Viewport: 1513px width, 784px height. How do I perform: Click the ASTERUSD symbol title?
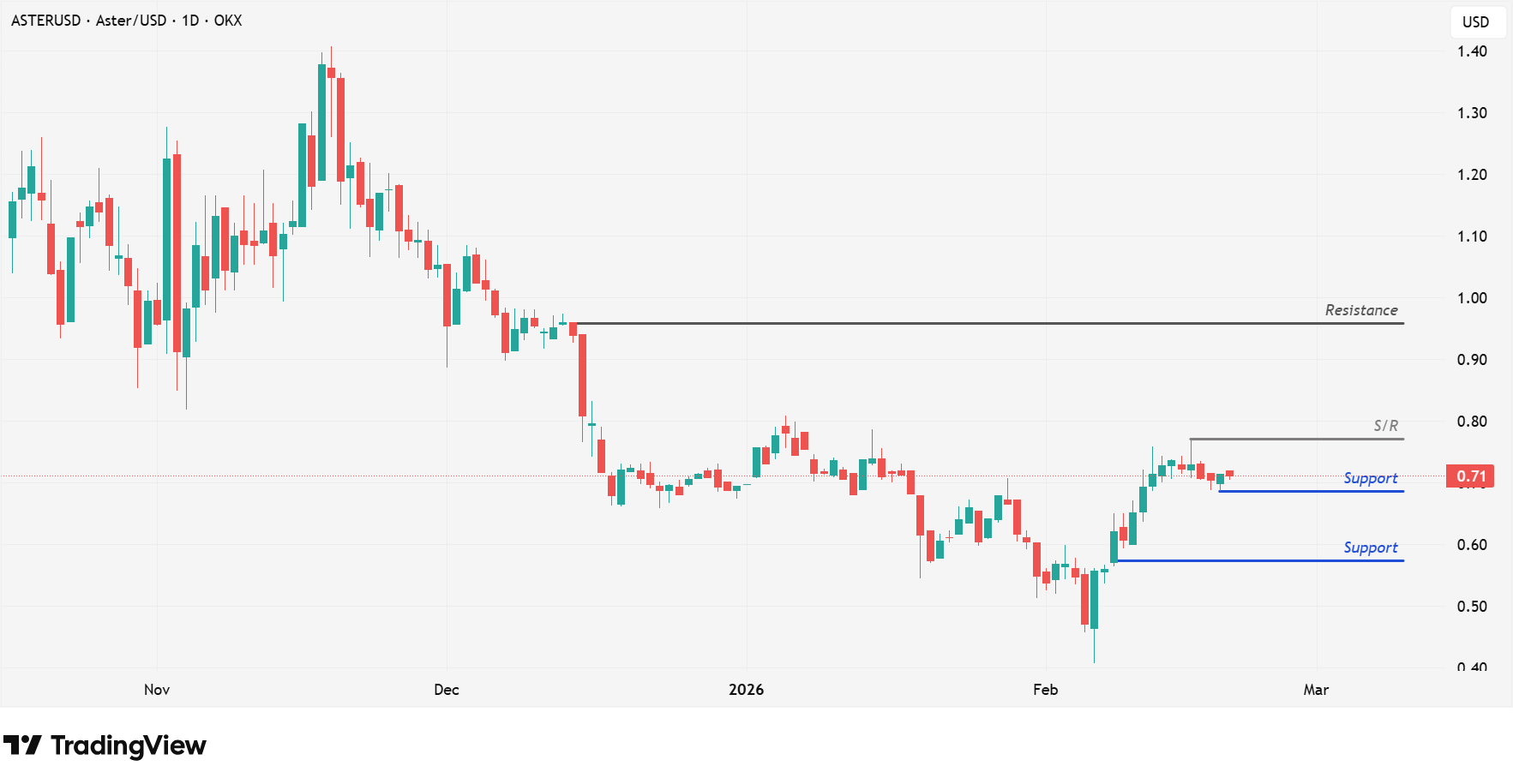pos(45,21)
